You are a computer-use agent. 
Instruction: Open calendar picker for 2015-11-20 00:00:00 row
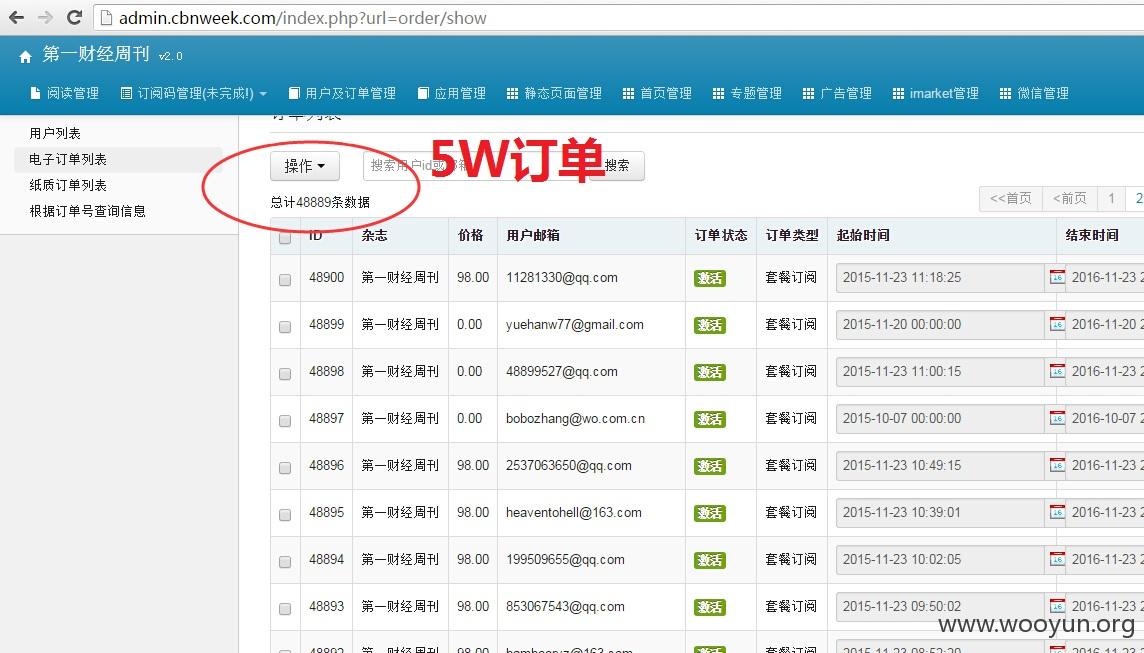coord(1057,324)
